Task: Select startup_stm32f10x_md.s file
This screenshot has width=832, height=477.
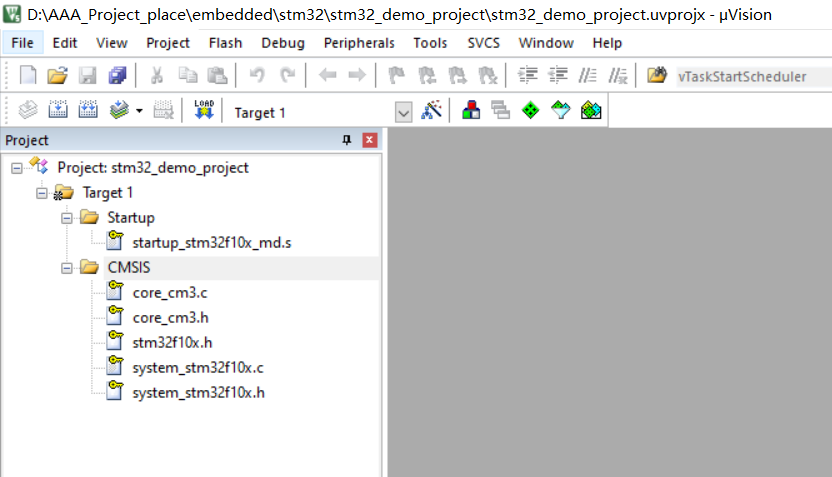Action: (212, 242)
